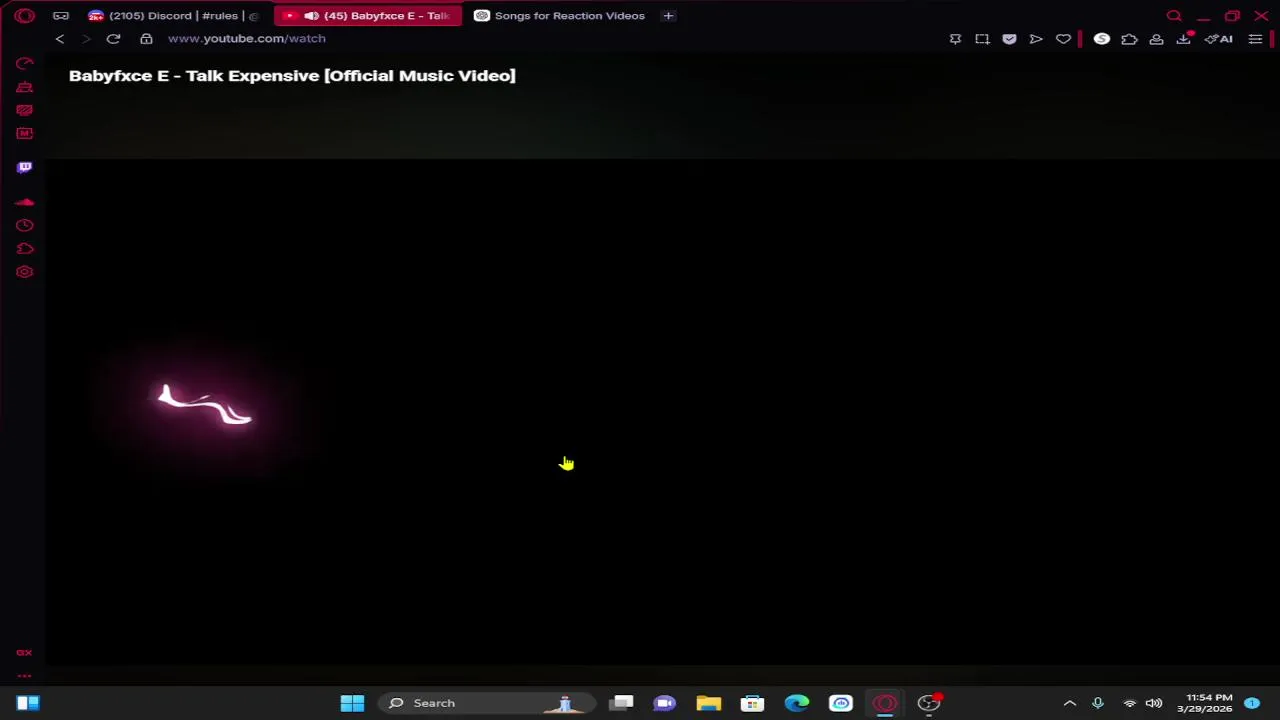The width and height of the screenshot is (1280, 720).
Task: Open a new tab with plus button
Action: point(668,16)
